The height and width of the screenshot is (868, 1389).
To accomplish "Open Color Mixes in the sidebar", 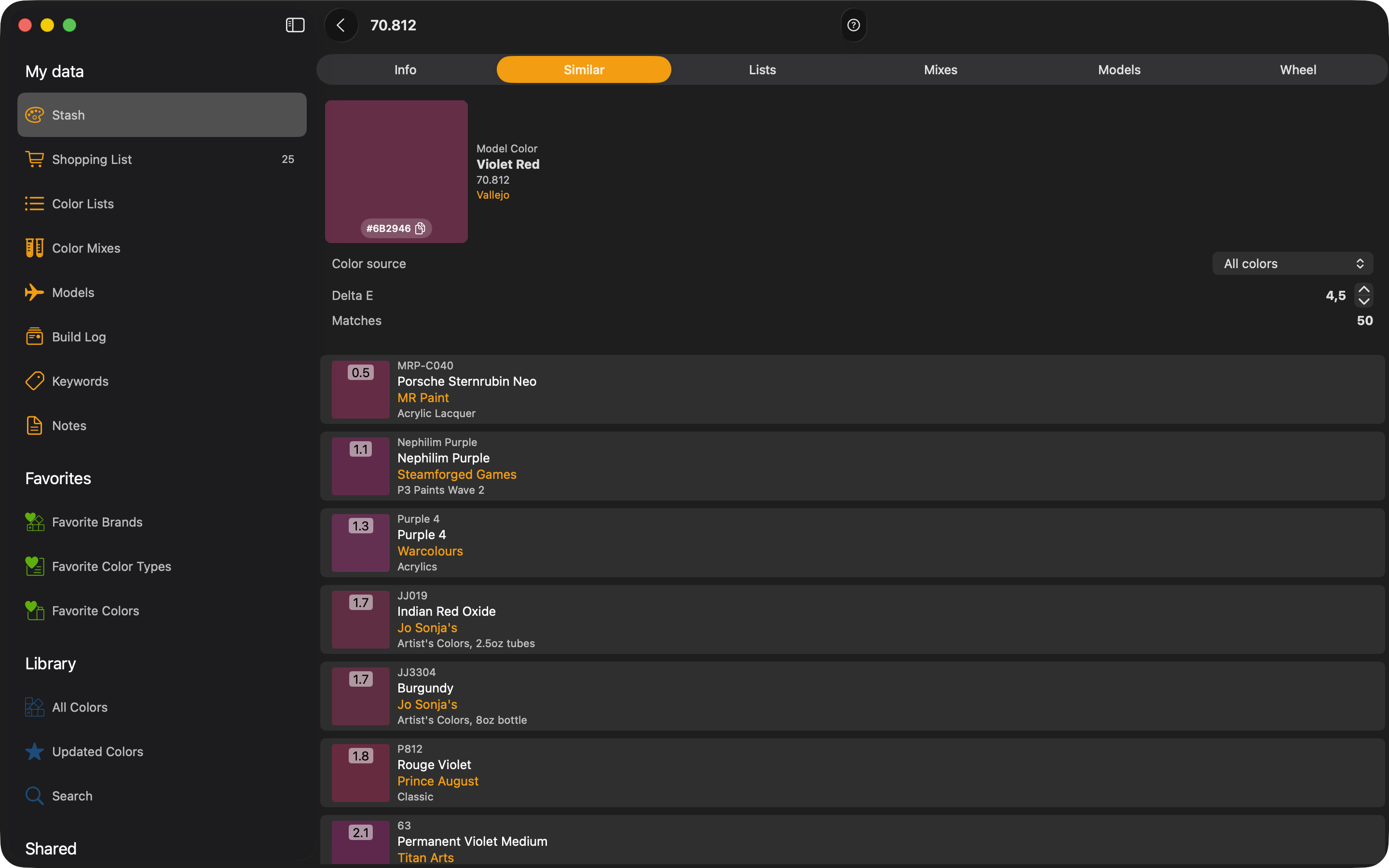I will pyautogui.click(x=162, y=248).
